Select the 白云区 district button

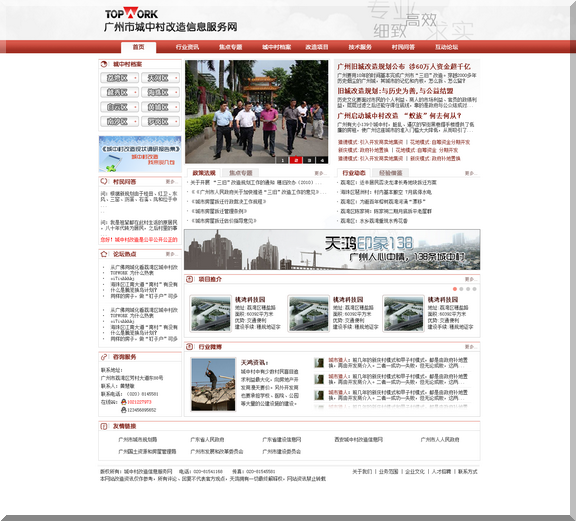[120, 107]
